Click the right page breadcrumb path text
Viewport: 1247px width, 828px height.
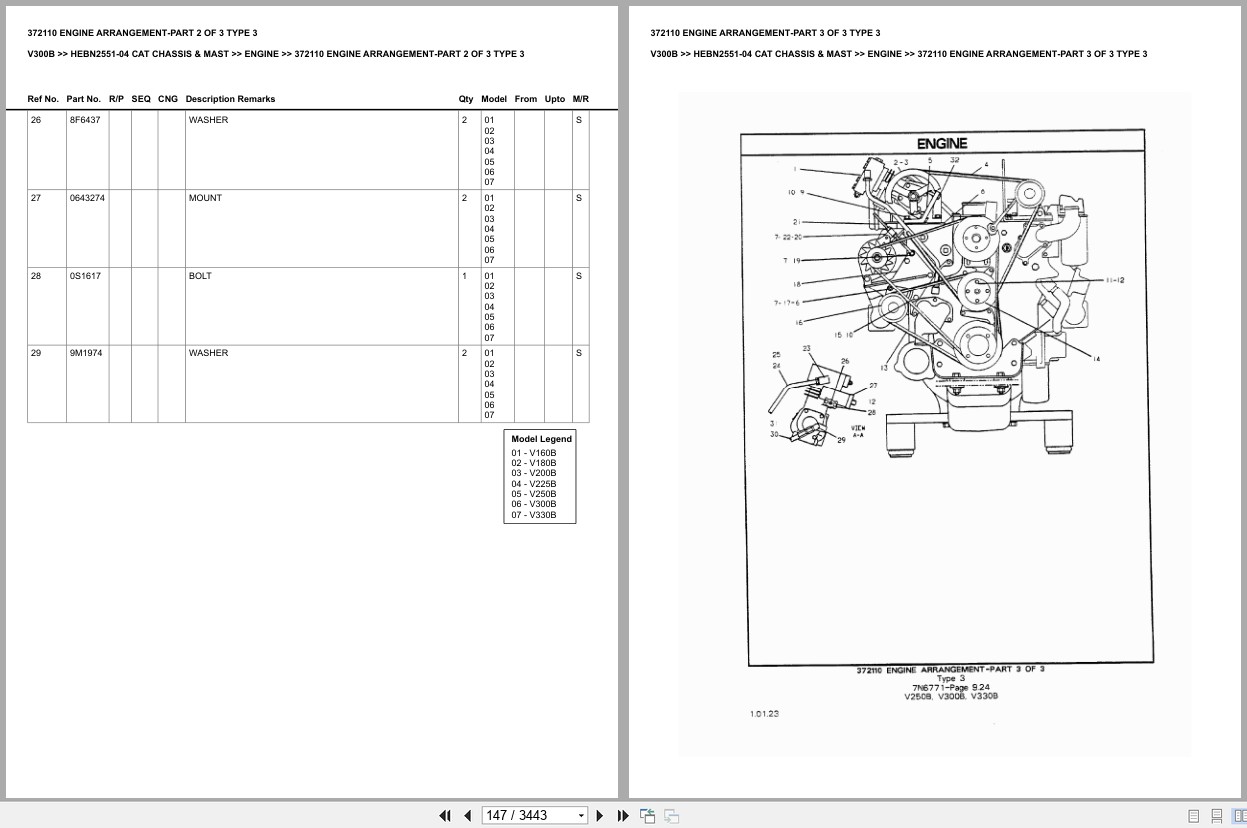[899, 54]
